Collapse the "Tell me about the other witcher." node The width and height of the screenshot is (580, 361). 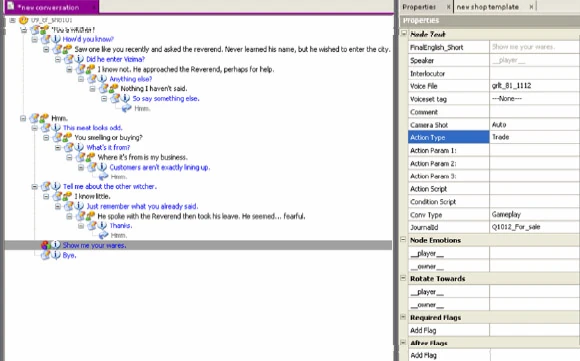pos(34,187)
